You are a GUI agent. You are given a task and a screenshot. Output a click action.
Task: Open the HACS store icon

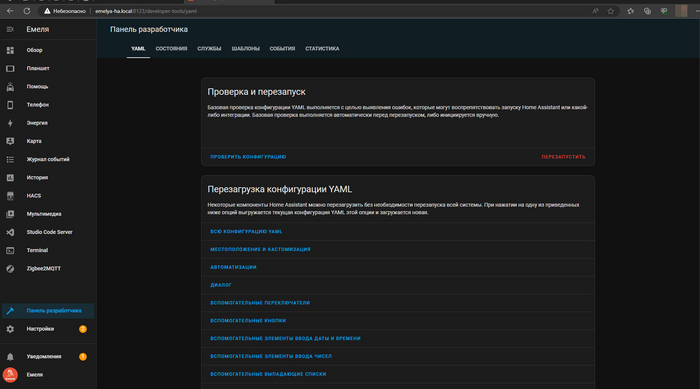[x=10, y=196]
